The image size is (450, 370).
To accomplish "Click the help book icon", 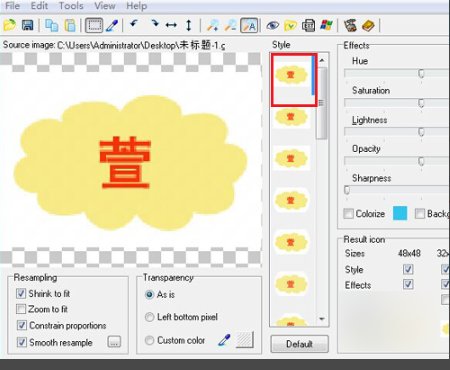I will pyautogui.click(x=368, y=26).
